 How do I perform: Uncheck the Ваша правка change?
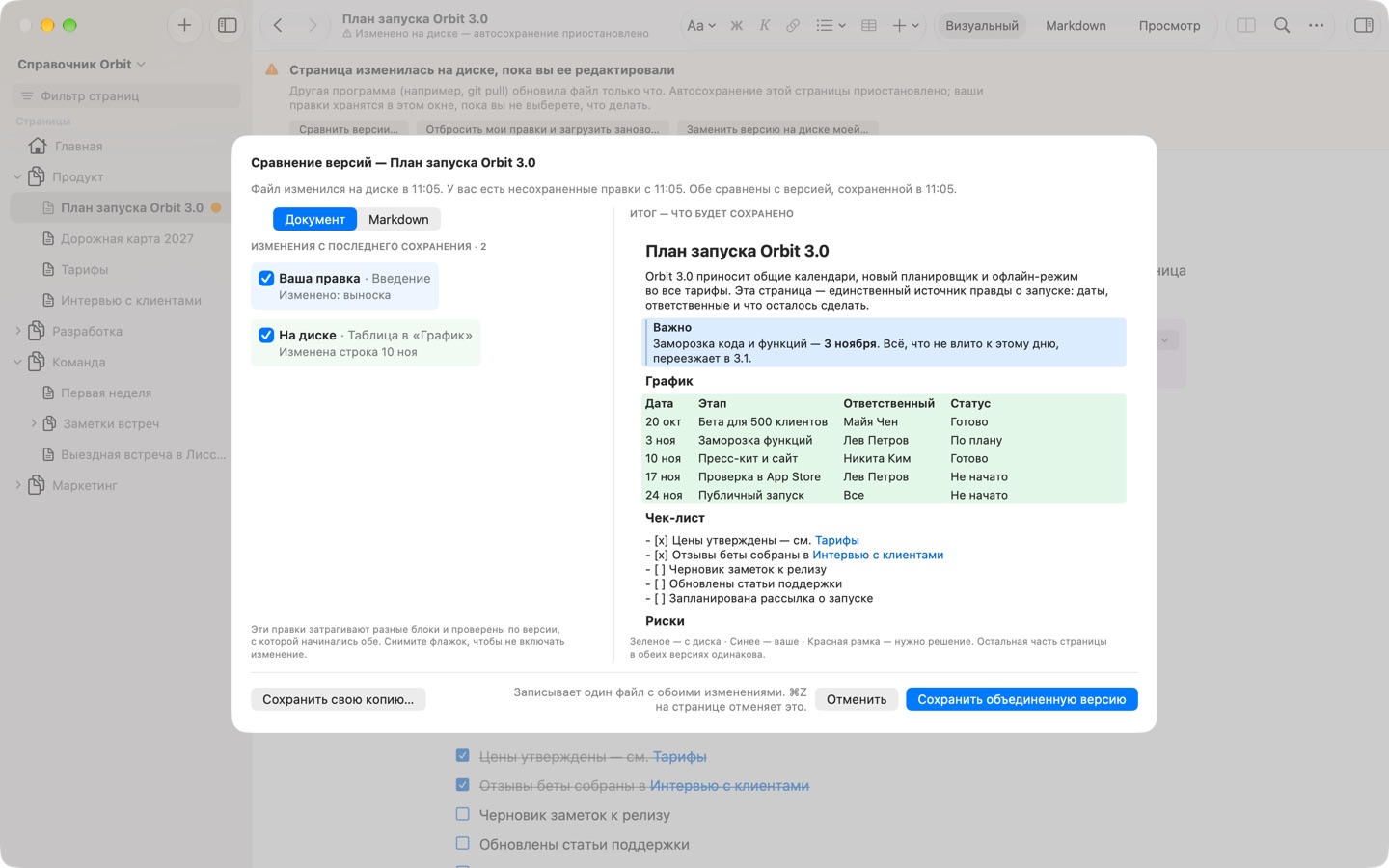point(266,278)
